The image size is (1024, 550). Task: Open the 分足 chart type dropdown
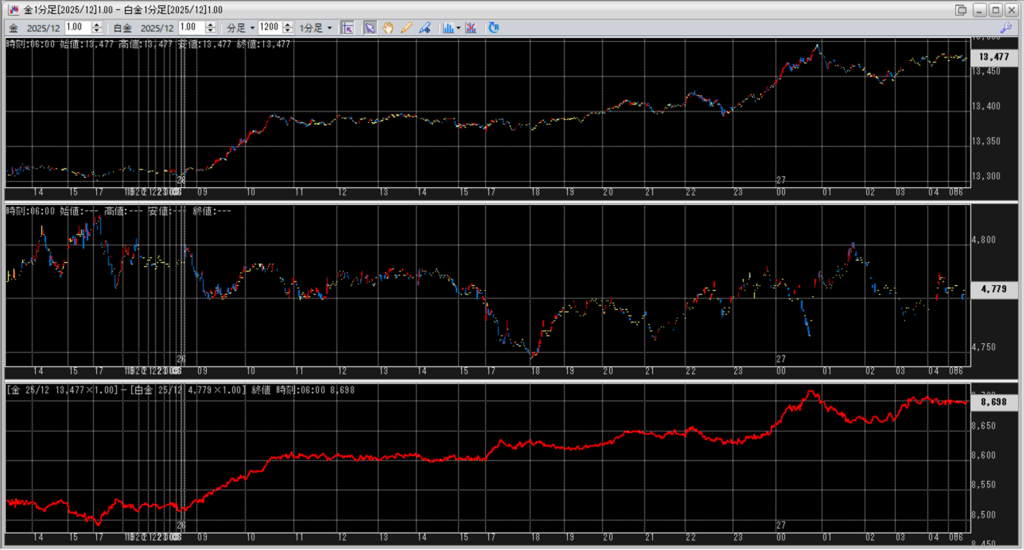pos(240,27)
